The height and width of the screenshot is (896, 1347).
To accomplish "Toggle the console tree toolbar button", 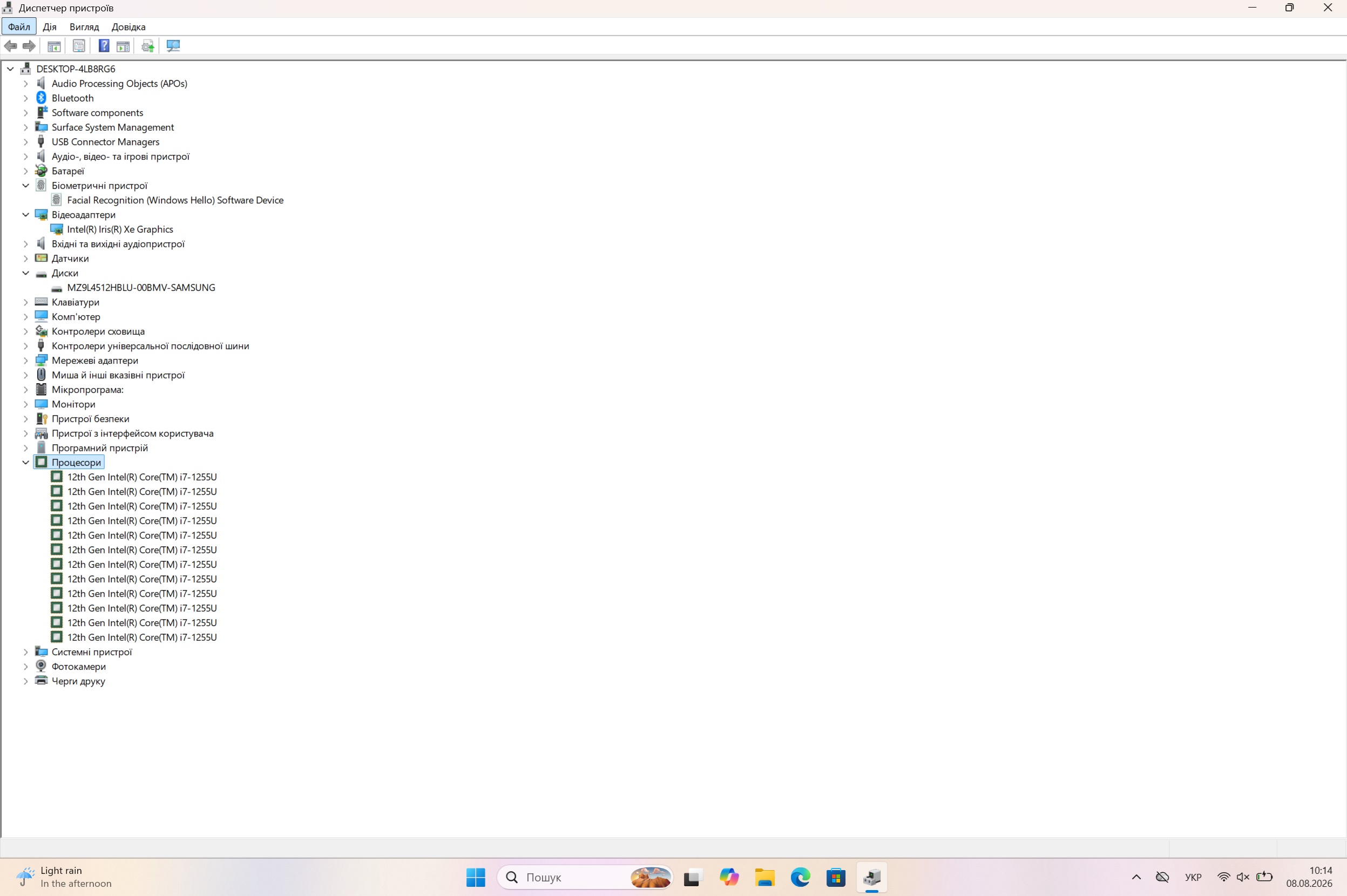I will pyautogui.click(x=55, y=46).
